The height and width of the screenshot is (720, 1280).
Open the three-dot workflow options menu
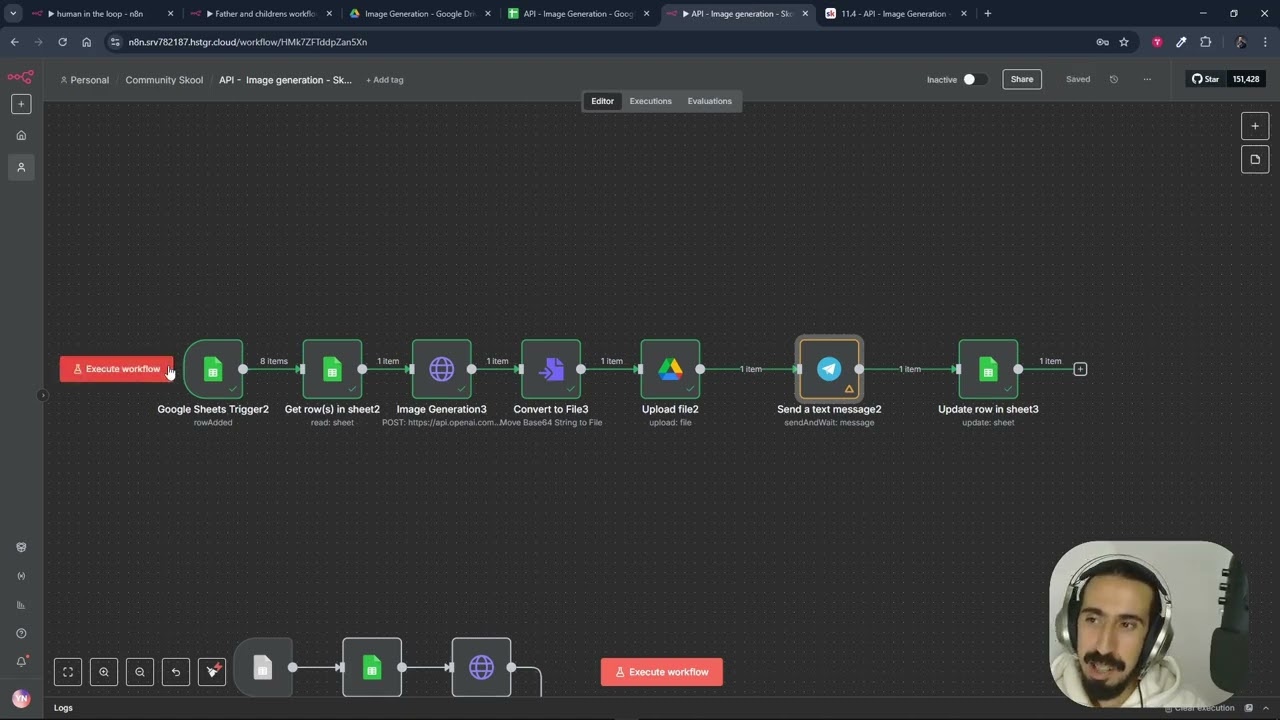pos(1147,79)
